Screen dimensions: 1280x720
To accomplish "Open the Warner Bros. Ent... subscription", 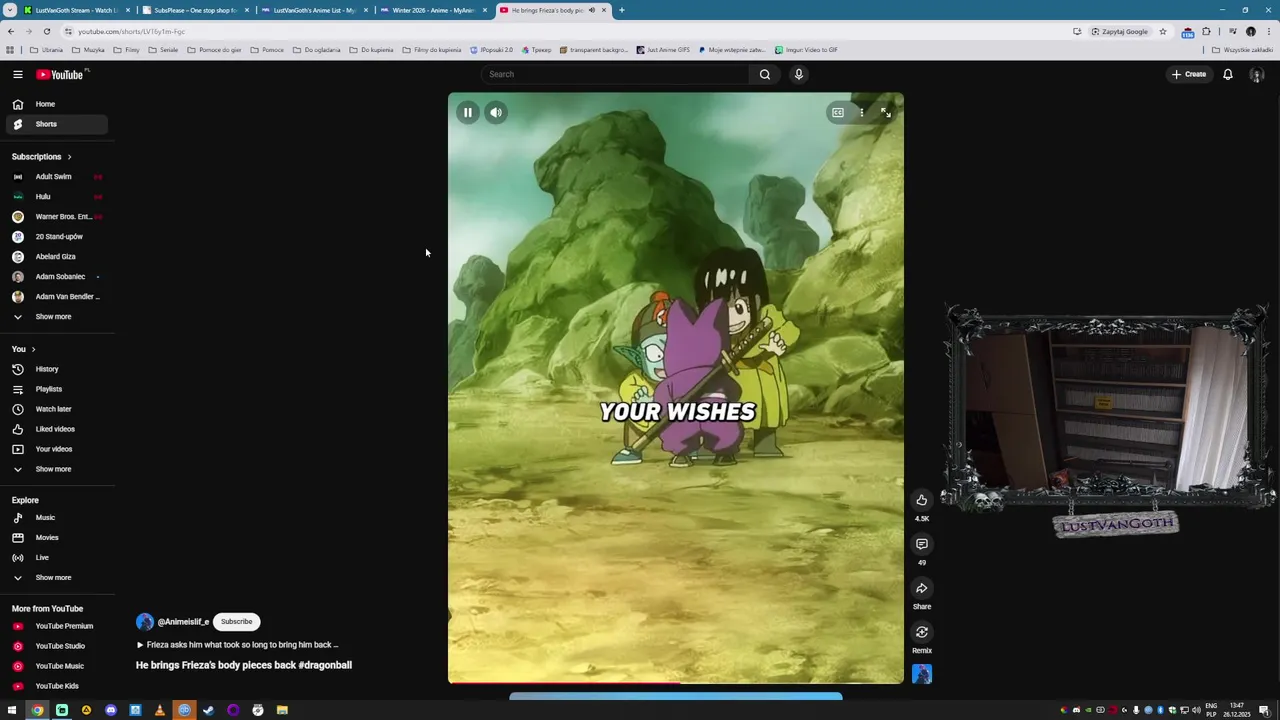I will click(56, 217).
